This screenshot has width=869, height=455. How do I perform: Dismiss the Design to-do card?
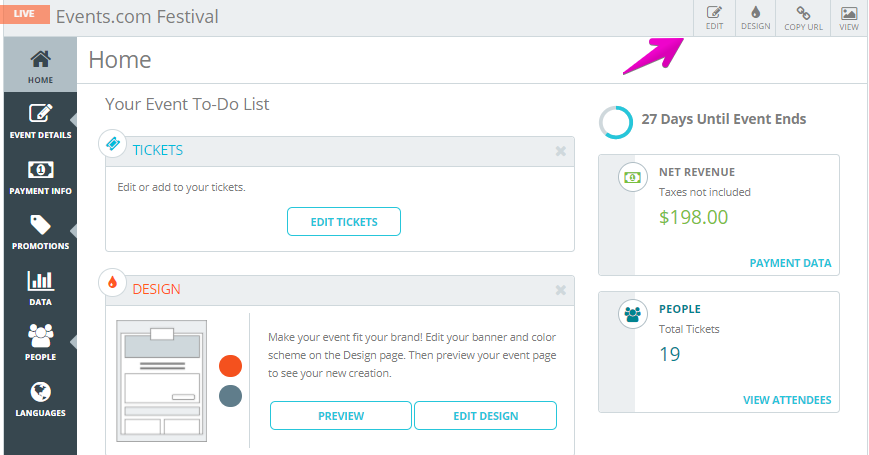[561, 290]
